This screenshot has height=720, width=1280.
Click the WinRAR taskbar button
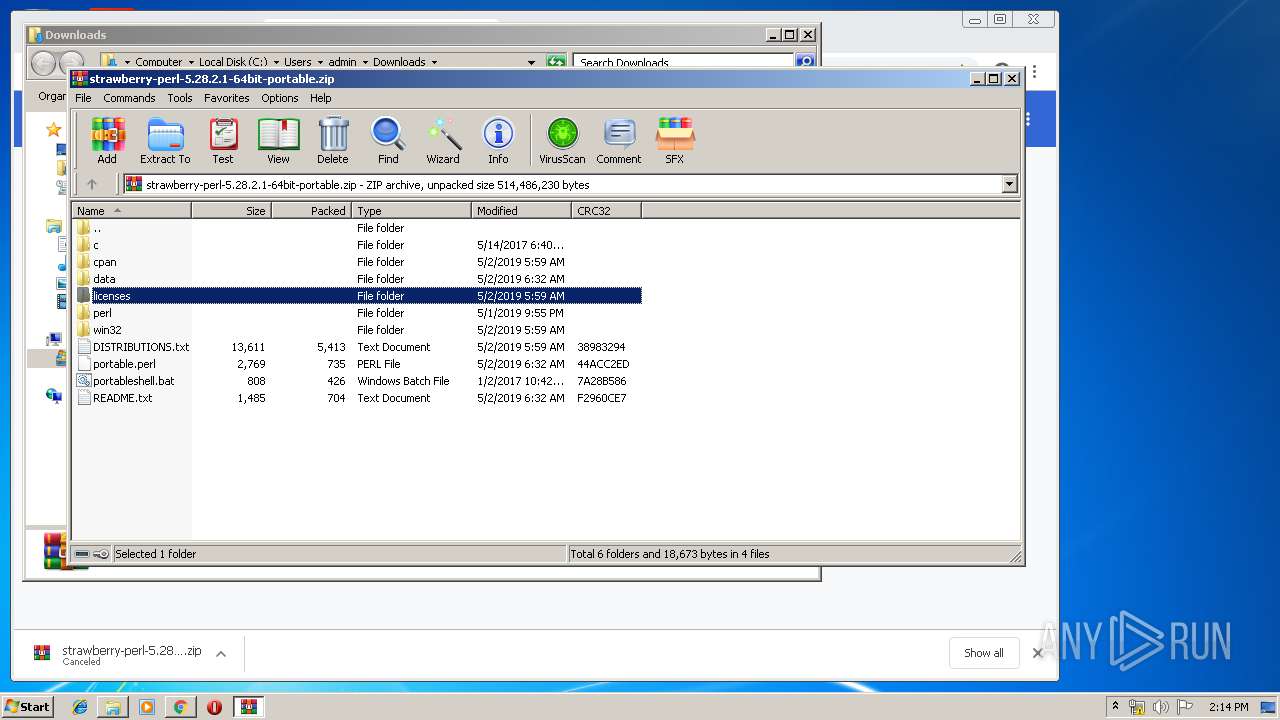(x=249, y=707)
